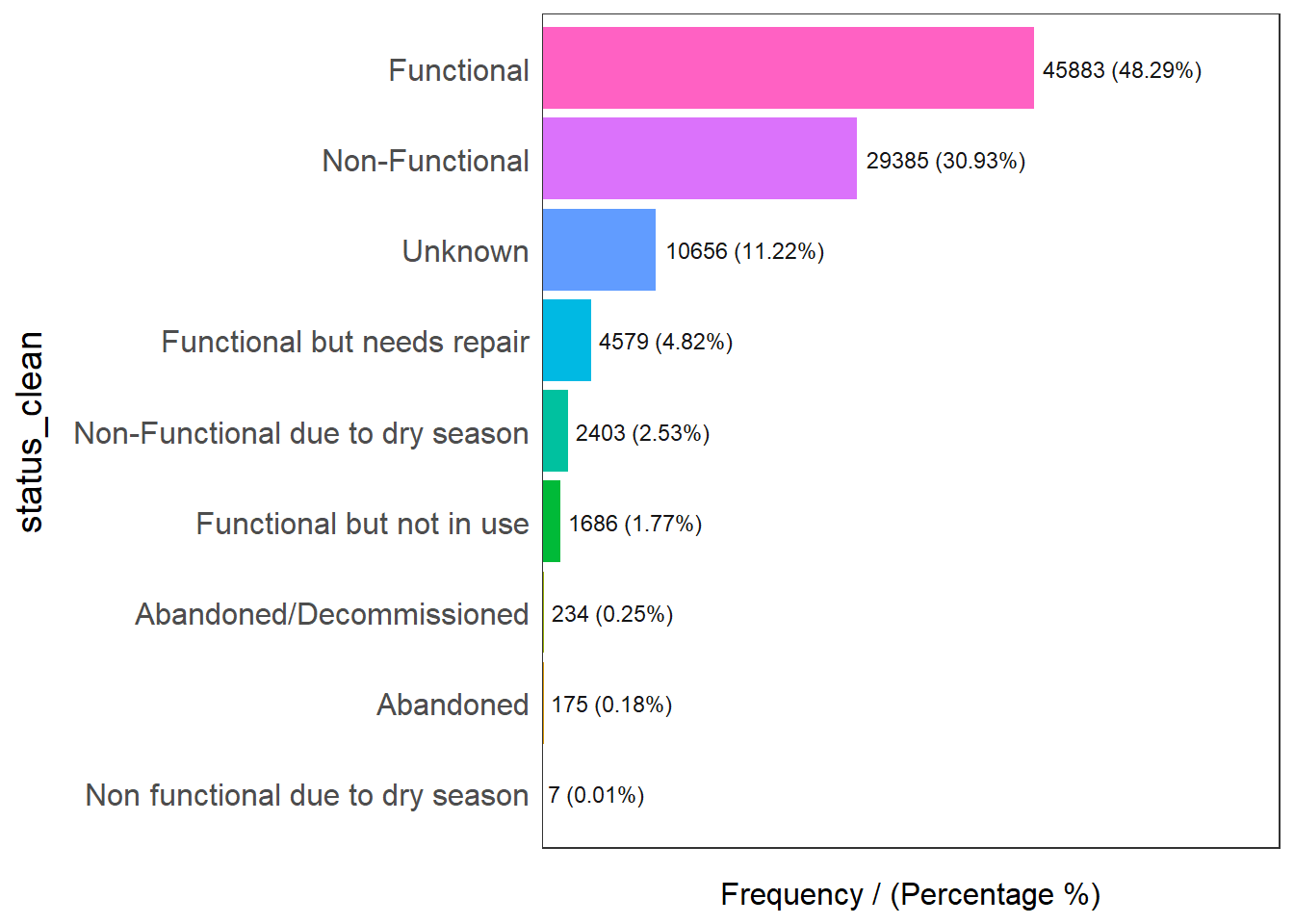Select the "Frequency / (Percentage %)" axis title

click(x=910, y=894)
